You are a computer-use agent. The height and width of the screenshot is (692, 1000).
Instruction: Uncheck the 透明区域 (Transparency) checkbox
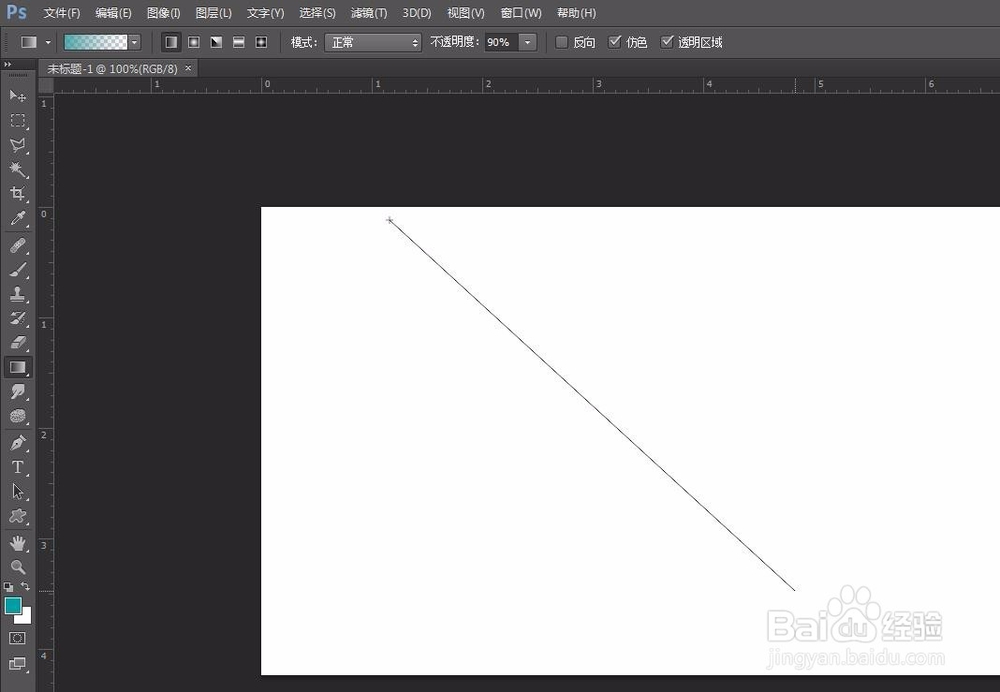tap(667, 42)
